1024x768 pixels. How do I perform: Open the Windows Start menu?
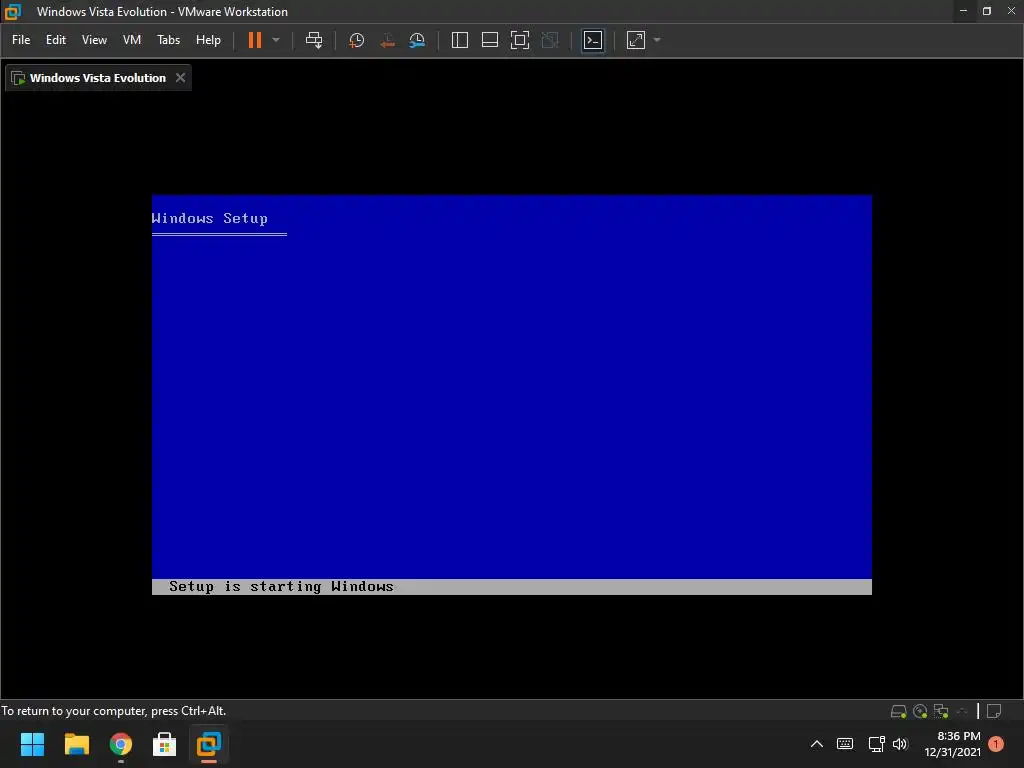(x=32, y=744)
